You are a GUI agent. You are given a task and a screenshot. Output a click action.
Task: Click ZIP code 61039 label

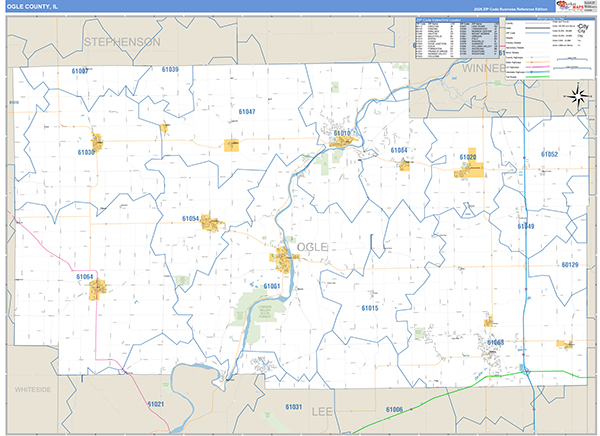click(170, 69)
